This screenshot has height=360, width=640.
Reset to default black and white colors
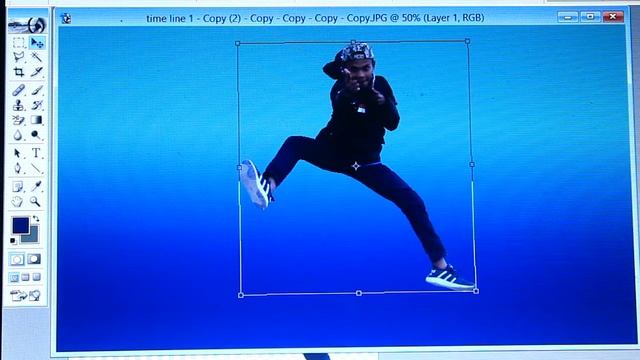point(13,240)
